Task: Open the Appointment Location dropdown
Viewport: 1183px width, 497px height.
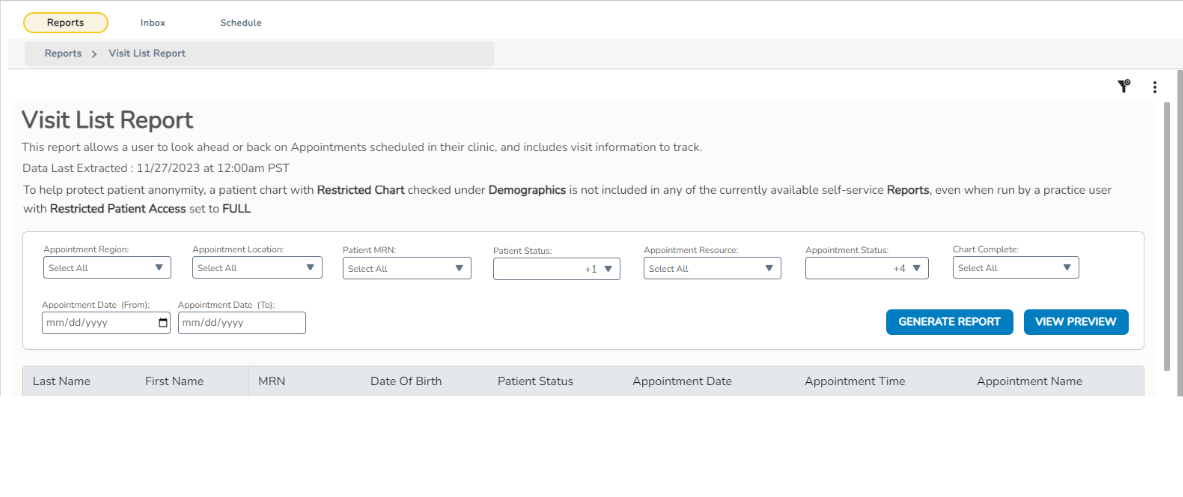Action: 257,268
